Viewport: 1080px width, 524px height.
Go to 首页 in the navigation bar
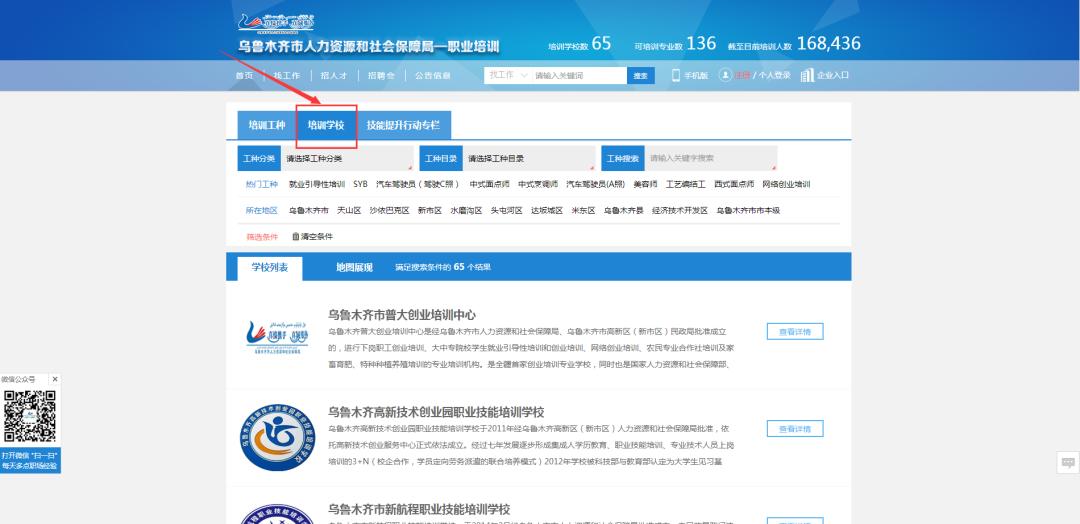pyautogui.click(x=245, y=76)
